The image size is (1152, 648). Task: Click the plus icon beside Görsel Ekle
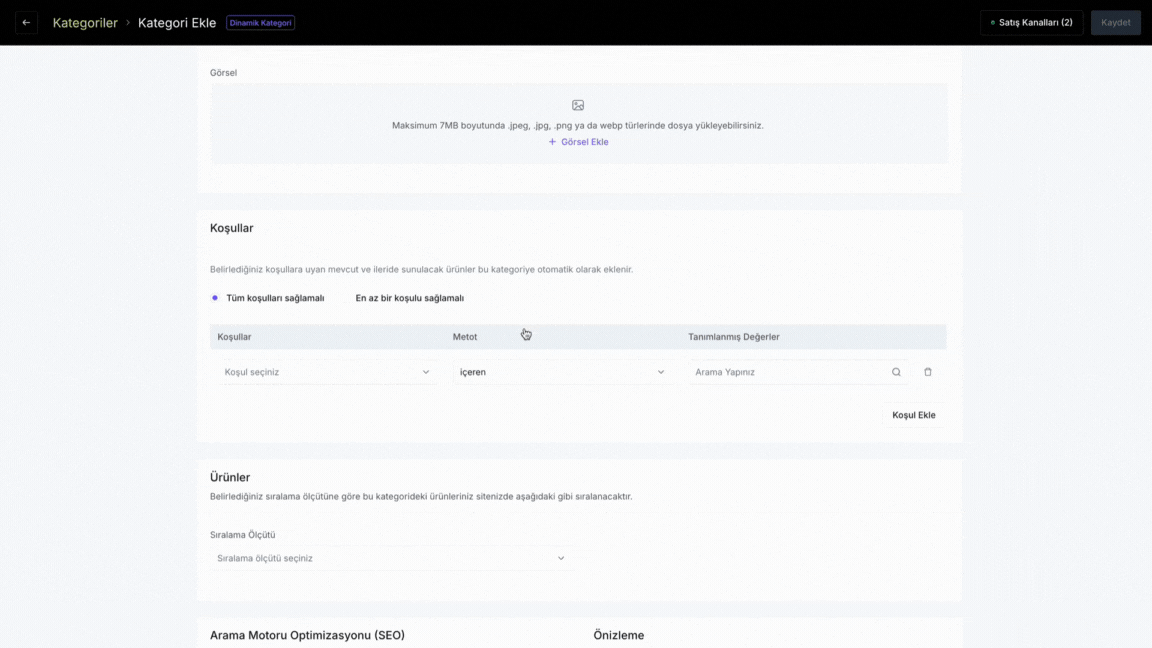coord(552,142)
